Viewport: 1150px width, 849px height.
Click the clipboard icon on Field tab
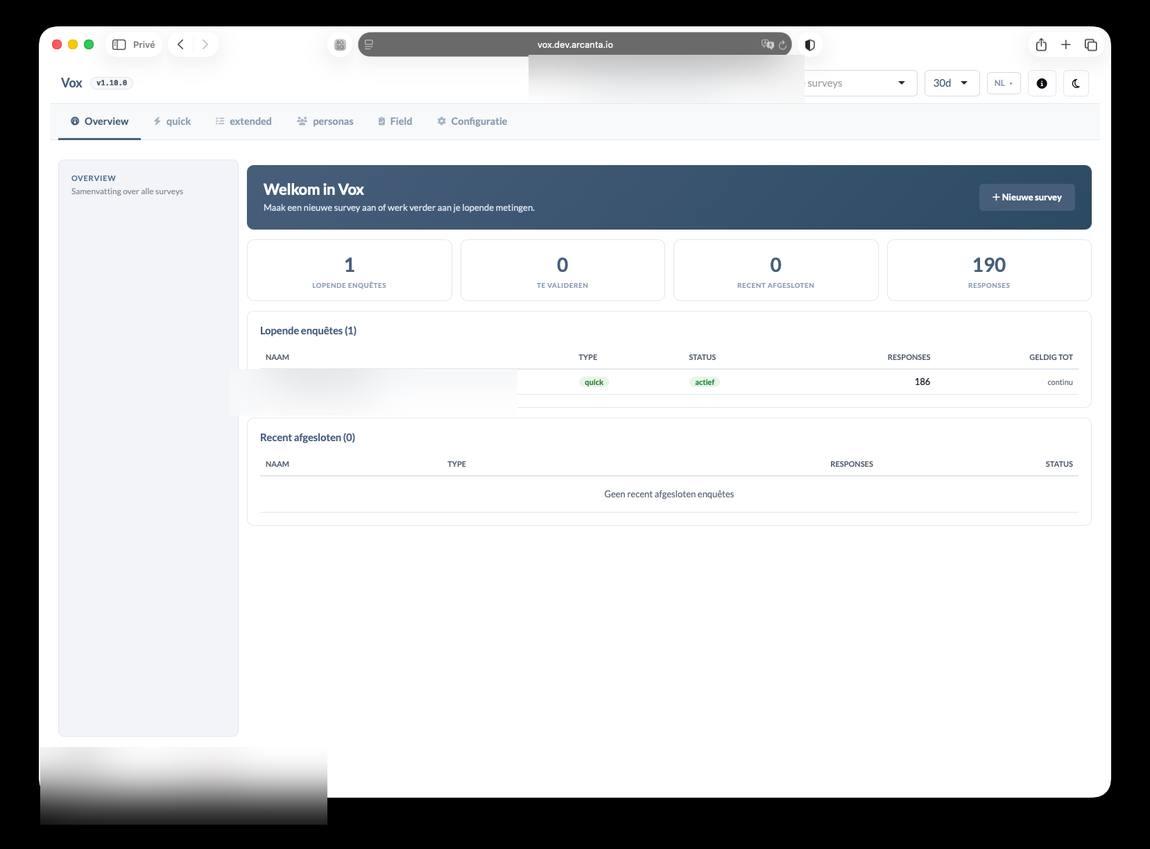381,121
